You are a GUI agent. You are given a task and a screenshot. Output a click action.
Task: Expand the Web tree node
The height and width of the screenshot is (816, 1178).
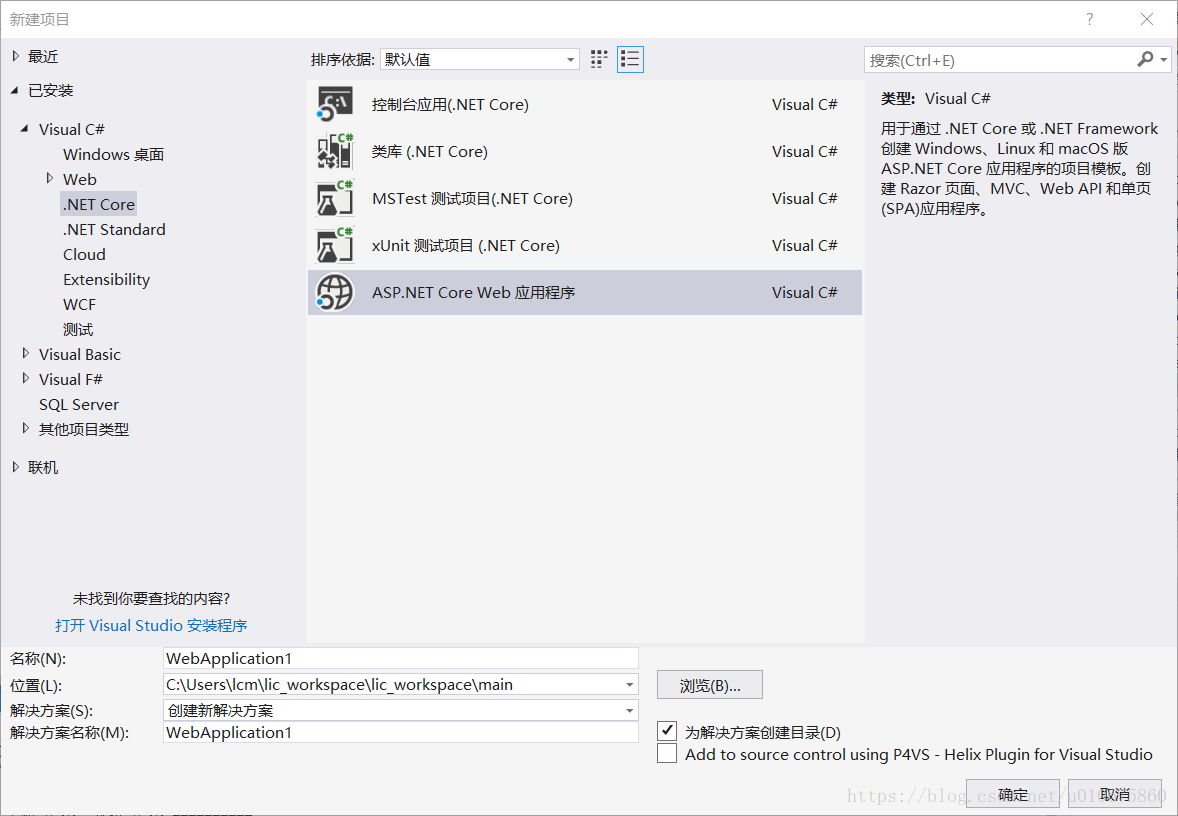[x=50, y=179]
